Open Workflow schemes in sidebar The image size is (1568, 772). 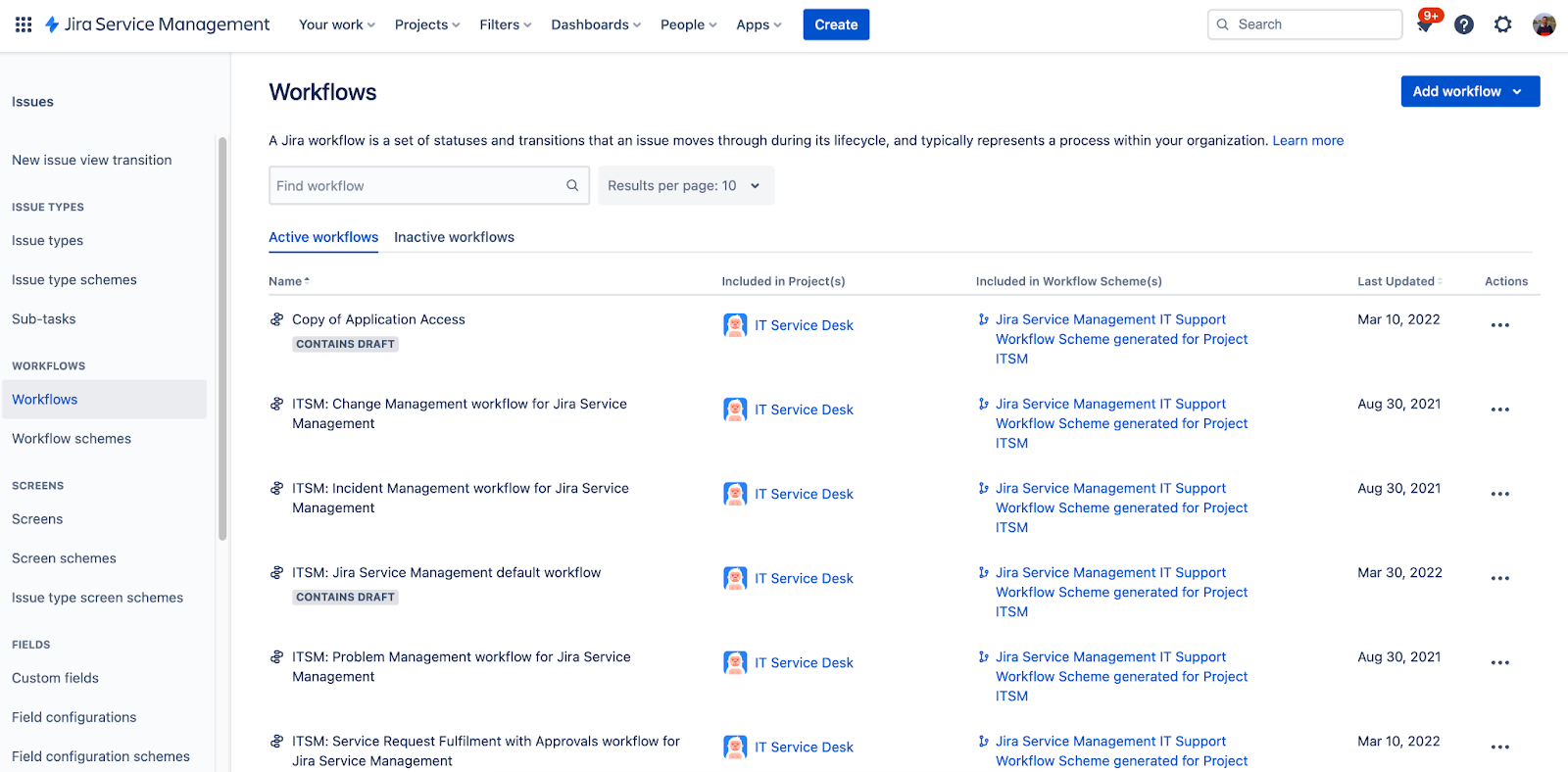[x=72, y=439]
